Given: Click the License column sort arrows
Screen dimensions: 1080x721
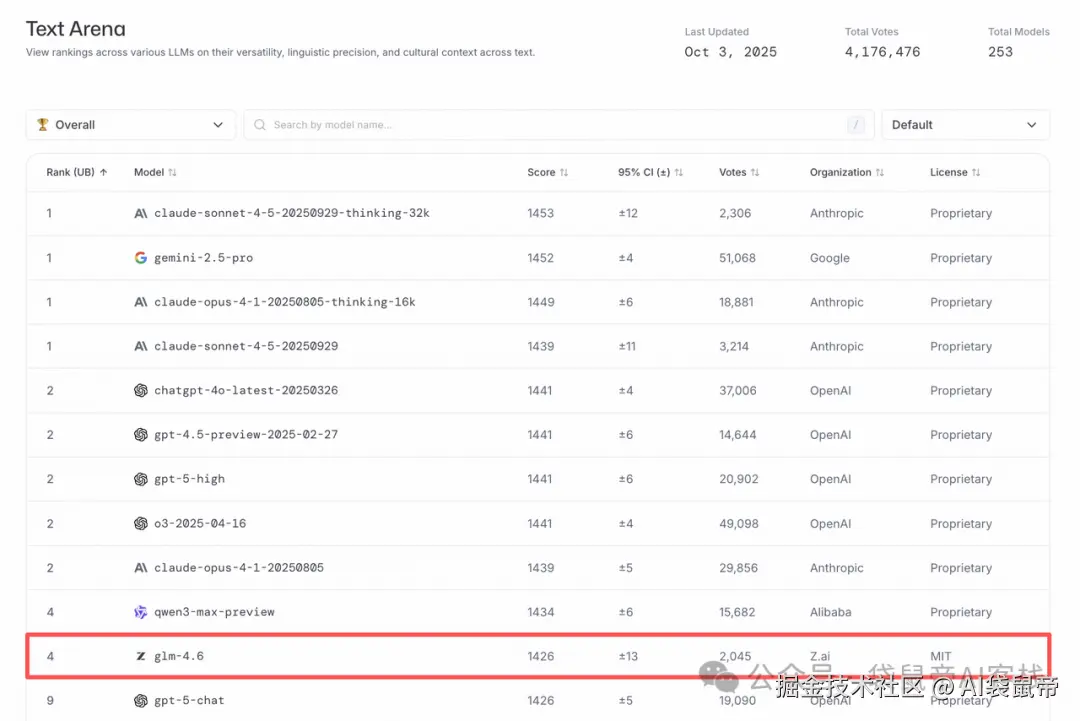Looking at the screenshot, I should [x=976, y=172].
